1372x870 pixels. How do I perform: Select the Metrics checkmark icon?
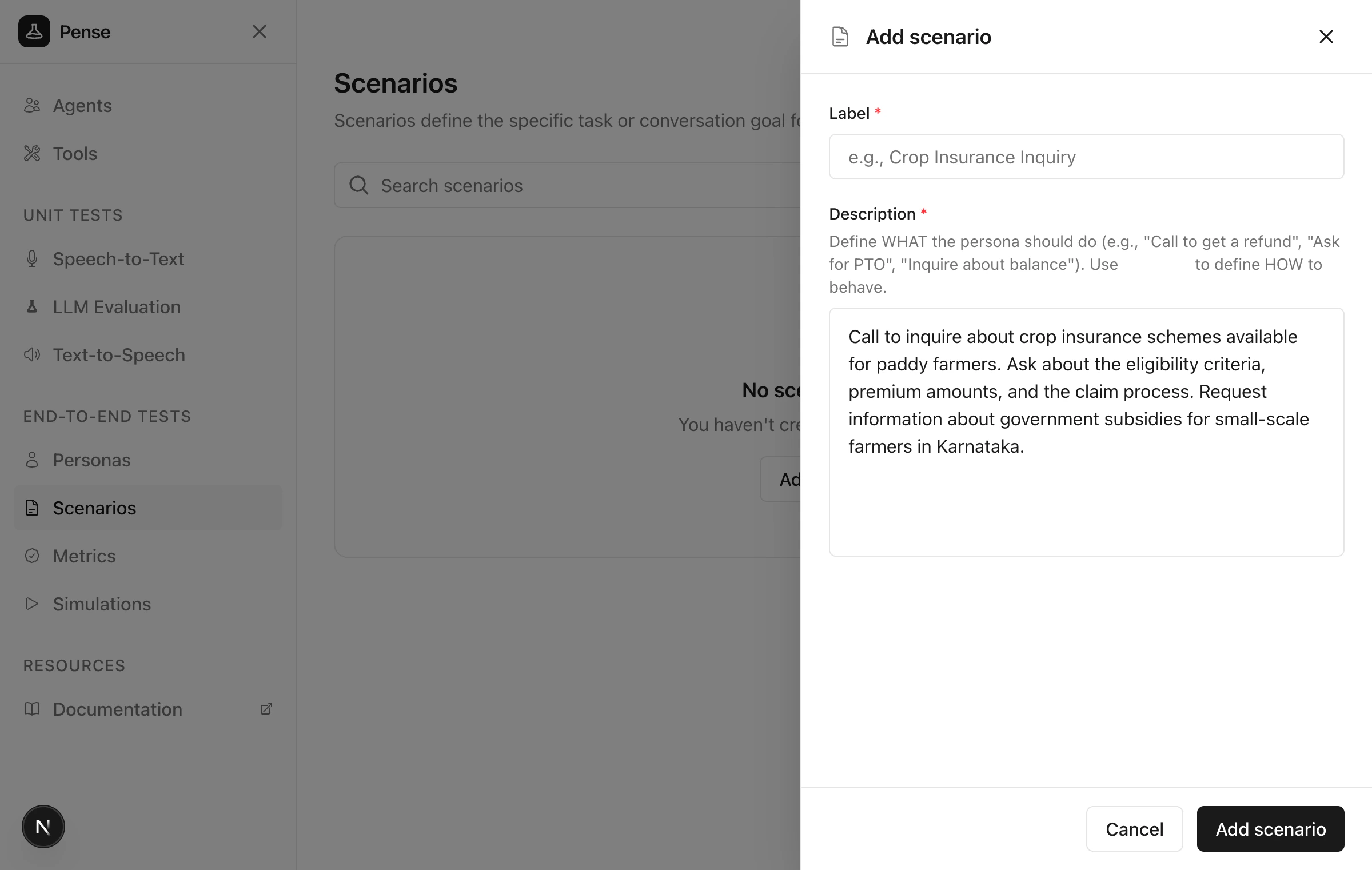(33, 556)
